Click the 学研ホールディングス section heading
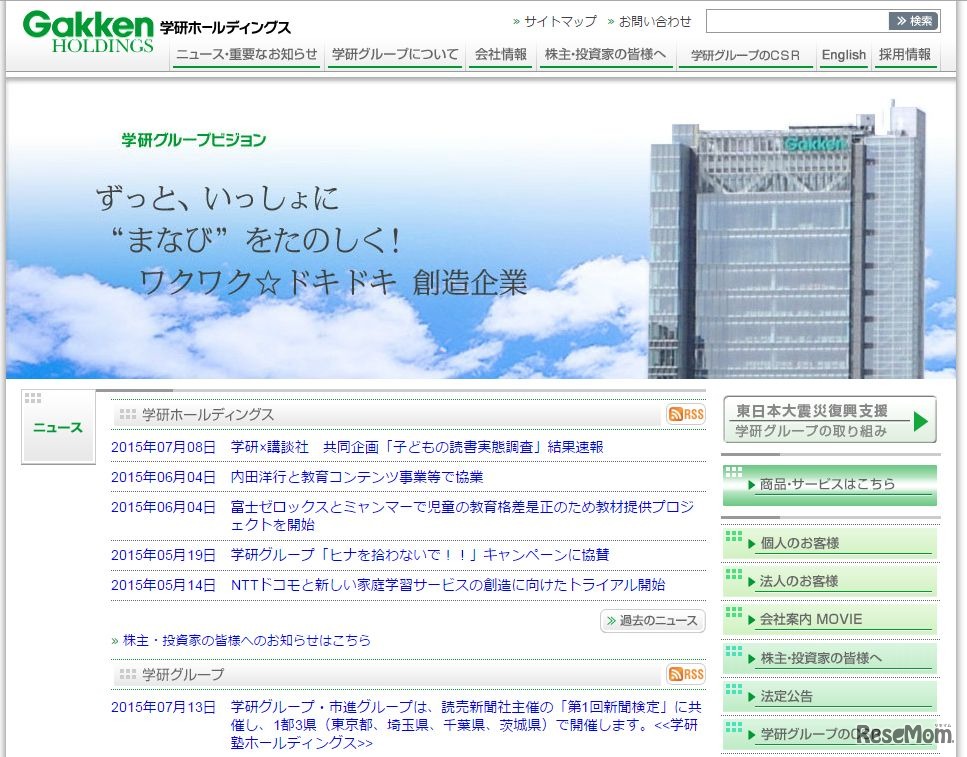The height and width of the screenshot is (757, 967). 208,415
